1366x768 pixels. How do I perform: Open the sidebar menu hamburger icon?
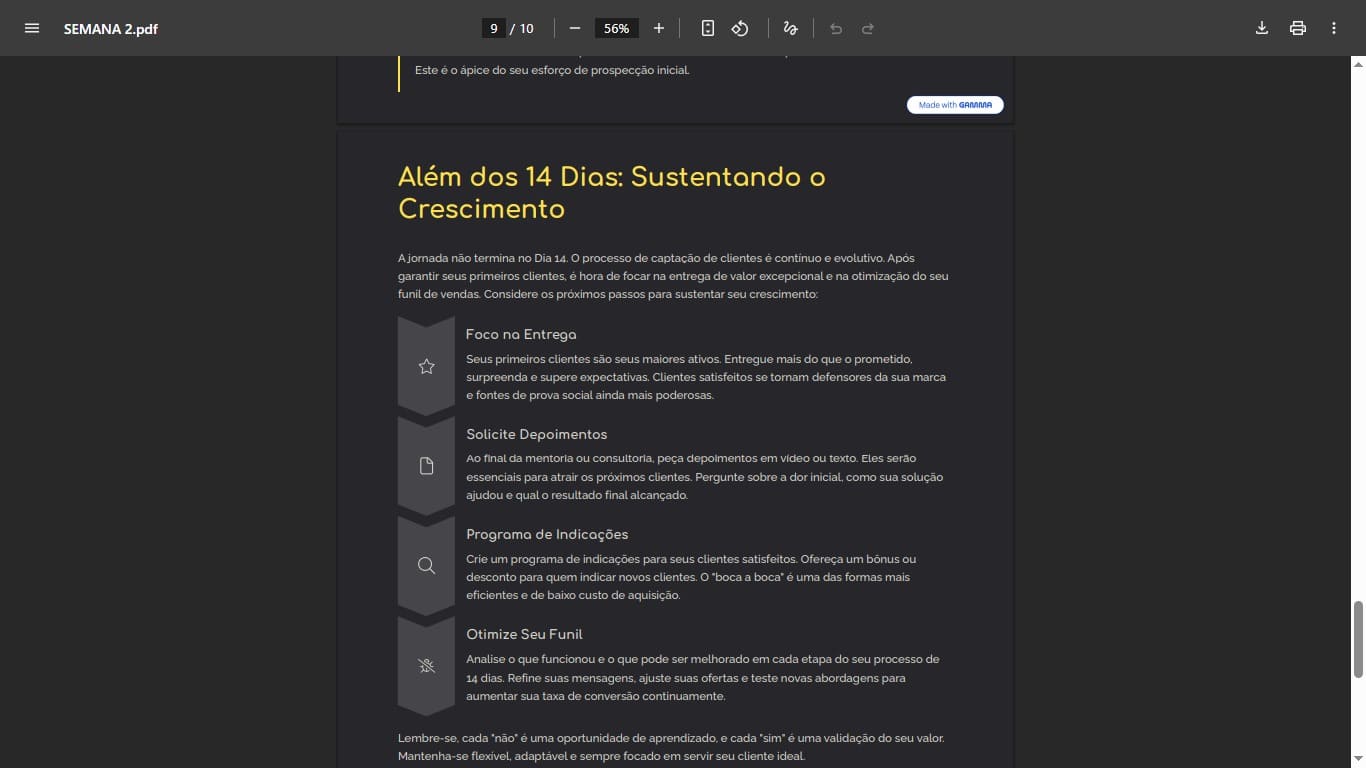32,28
